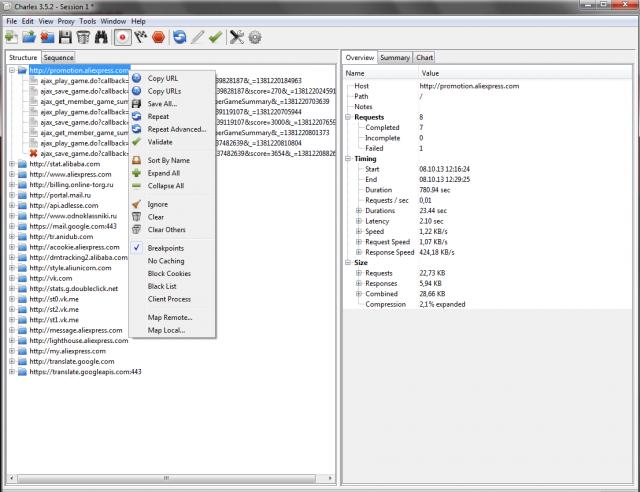Open a saved session via folder icon
This screenshot has width=640, height=492.
pos(29,38)
